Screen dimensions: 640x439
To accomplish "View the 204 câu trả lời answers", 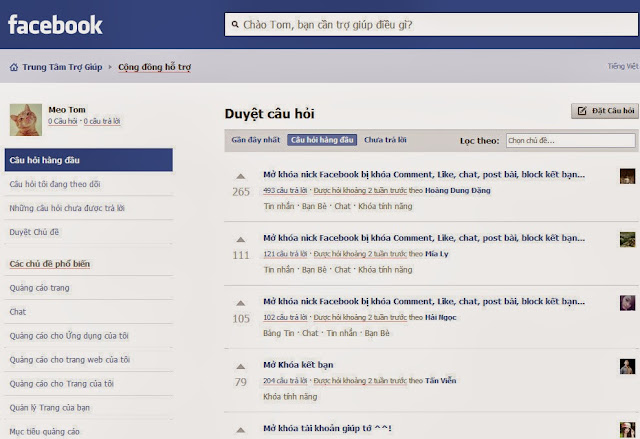I will point(285,381).
